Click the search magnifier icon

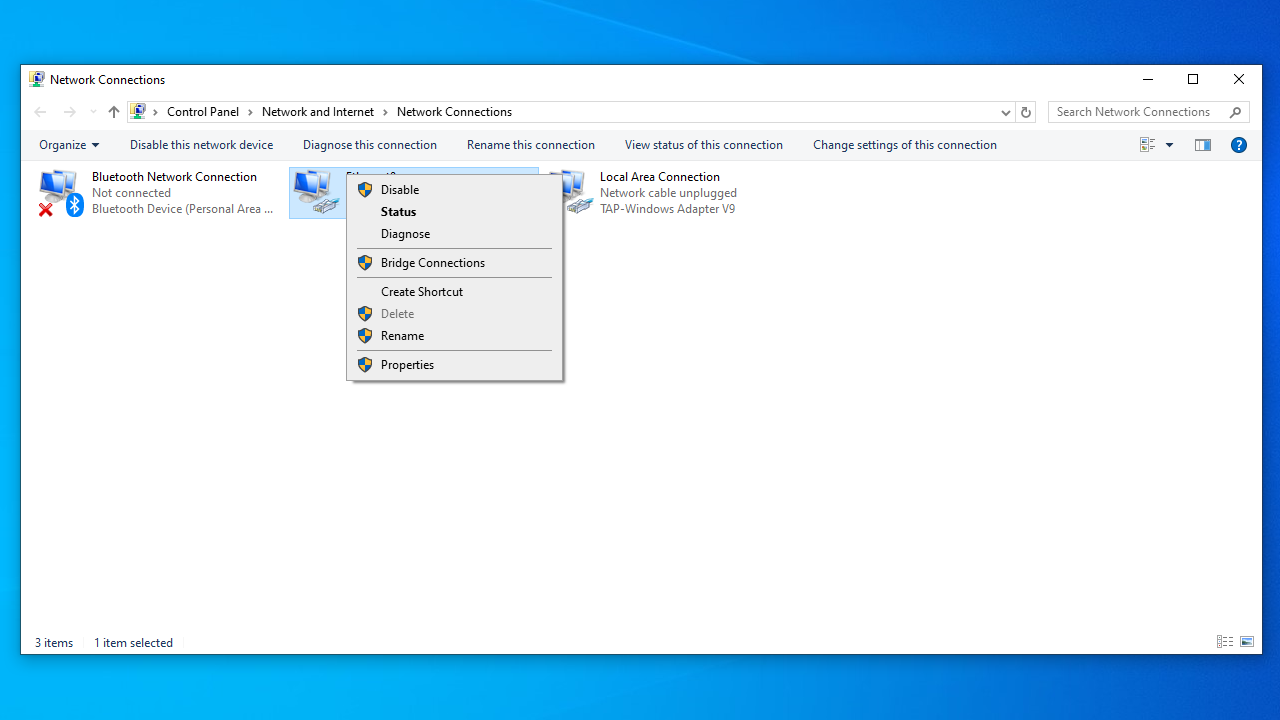tap(1235, 112)
